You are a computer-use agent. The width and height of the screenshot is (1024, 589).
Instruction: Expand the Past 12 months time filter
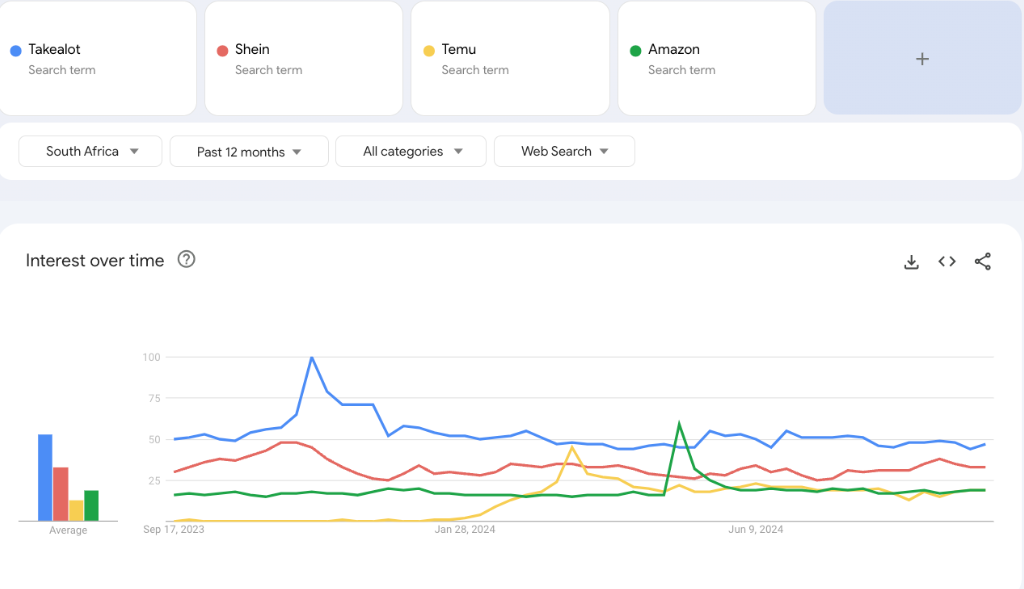(249, 152)
